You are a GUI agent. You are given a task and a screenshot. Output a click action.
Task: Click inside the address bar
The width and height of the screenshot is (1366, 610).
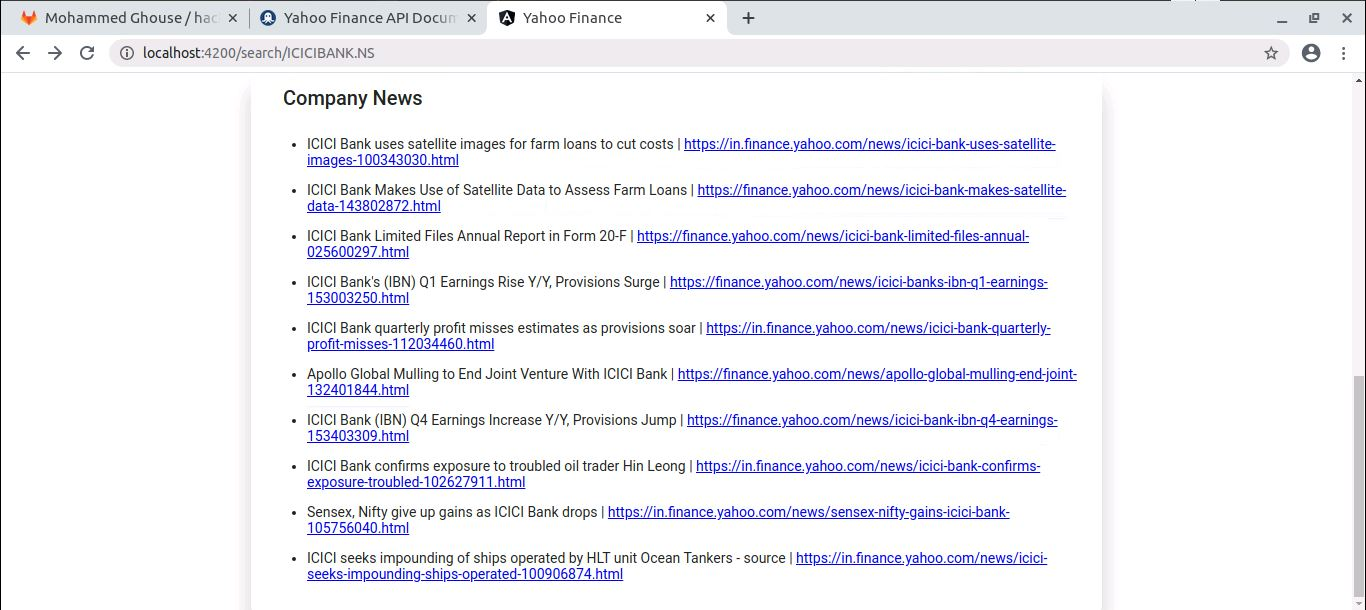click(x=400, y=53)
